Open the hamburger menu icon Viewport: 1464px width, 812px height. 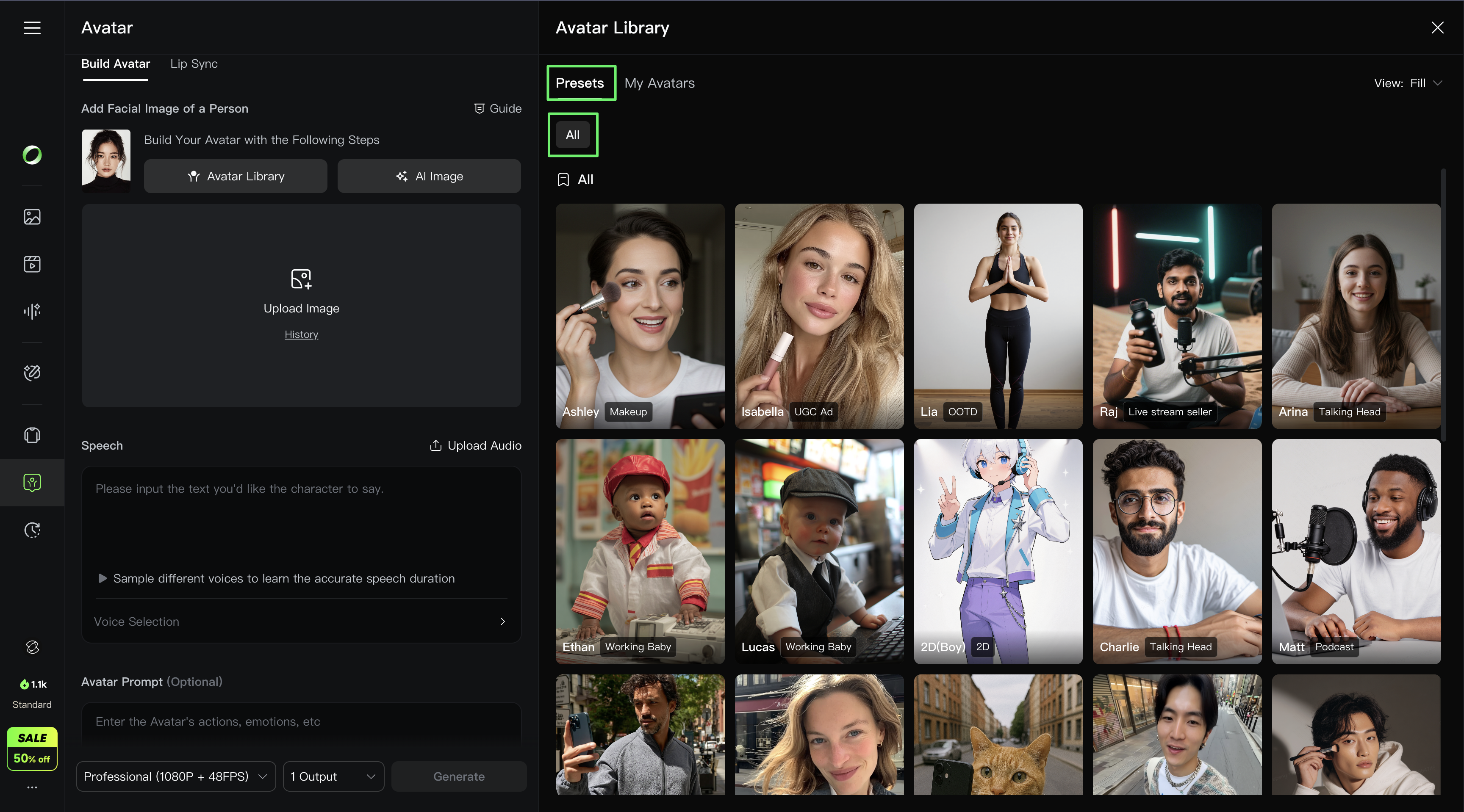tap(32, 28)
